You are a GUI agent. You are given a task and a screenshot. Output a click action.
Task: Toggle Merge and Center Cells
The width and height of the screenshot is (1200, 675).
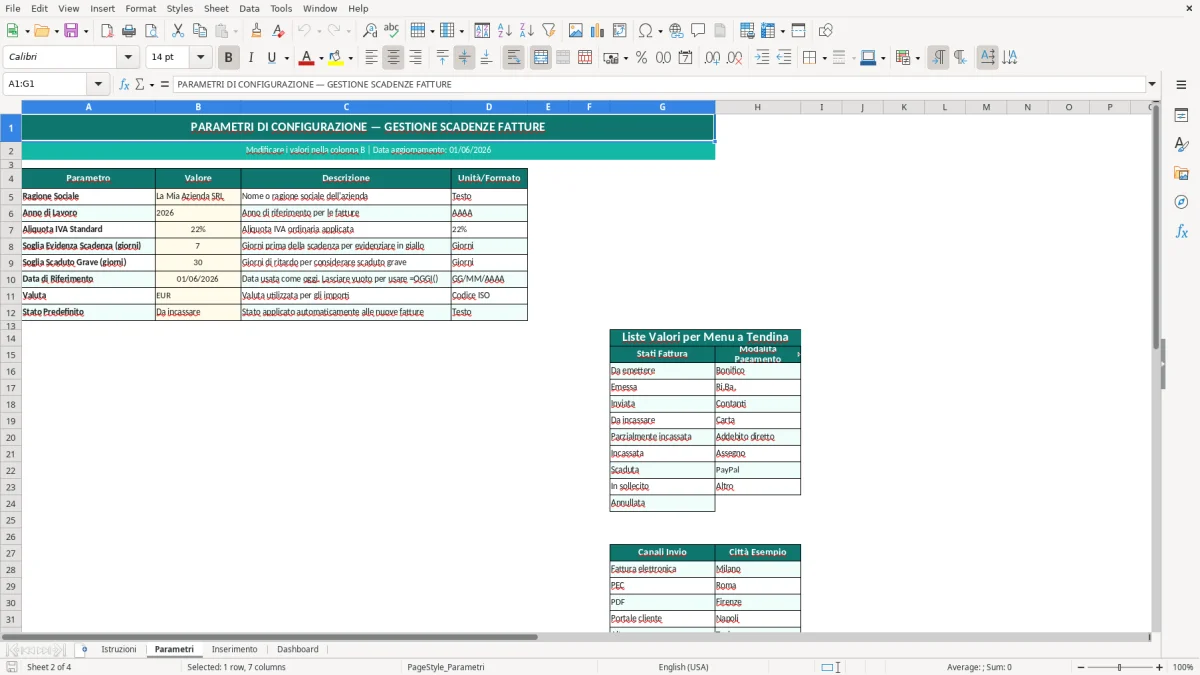point(541,58)
